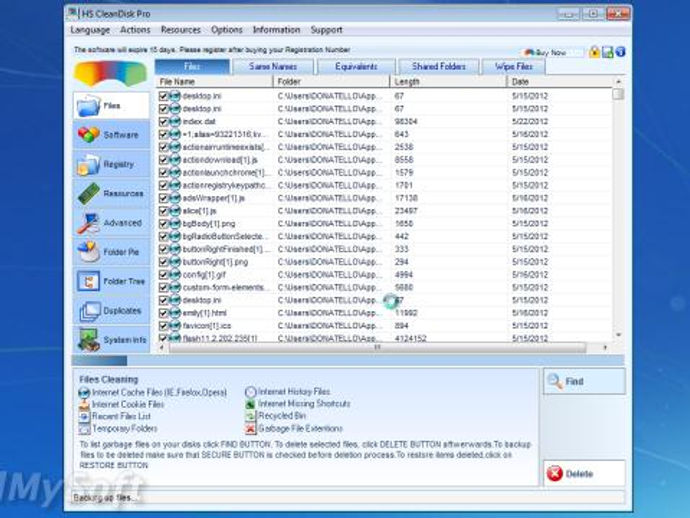Click the Buy Now button
This screenshot has width=690, height=518.
tap(552, 52)
